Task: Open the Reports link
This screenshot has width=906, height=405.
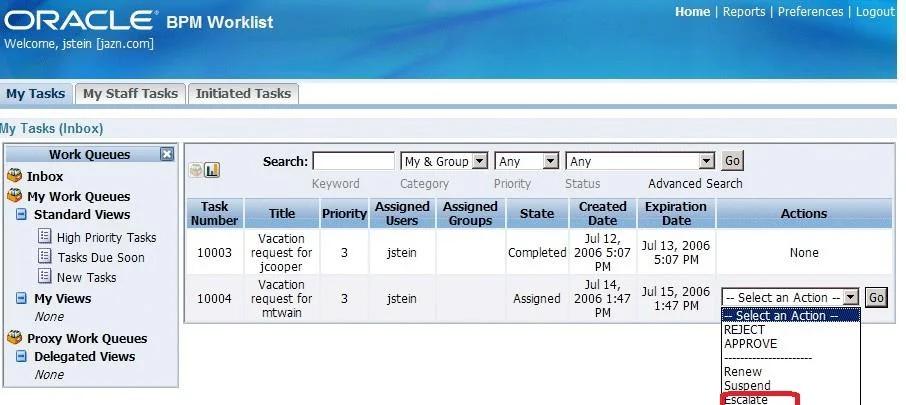Action: (x=744, y=12)
